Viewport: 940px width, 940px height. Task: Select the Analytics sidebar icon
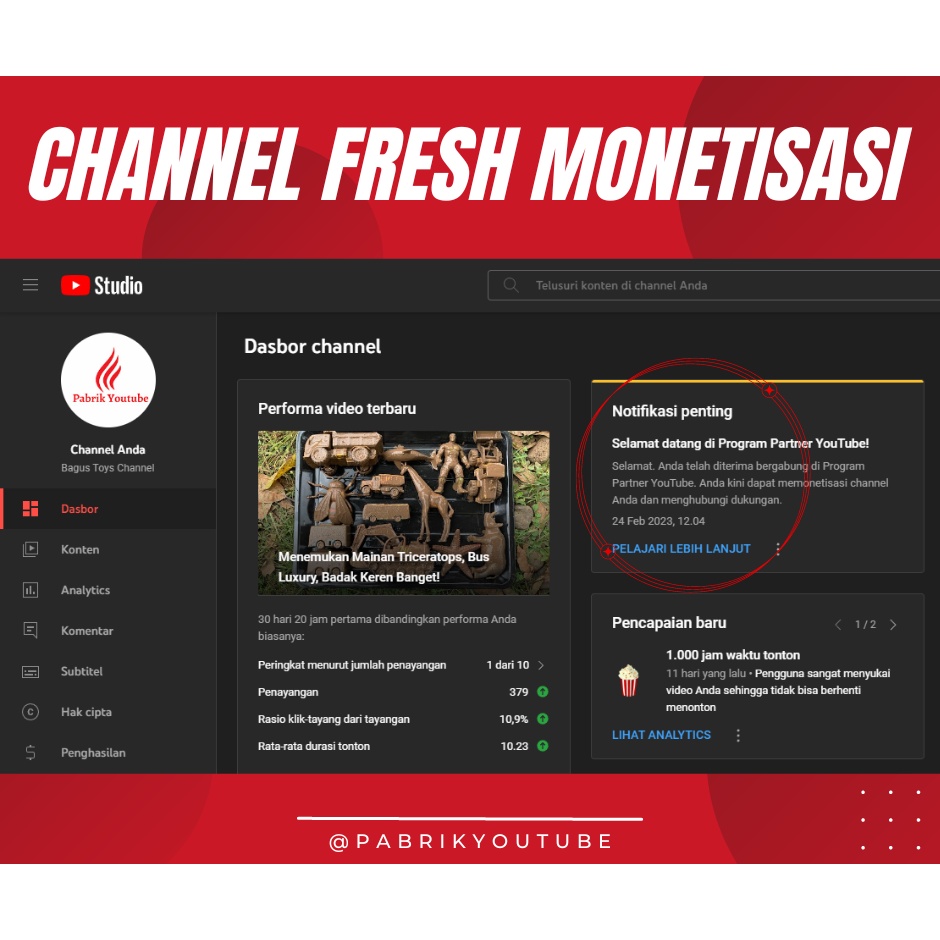click(x=31, y=590)
